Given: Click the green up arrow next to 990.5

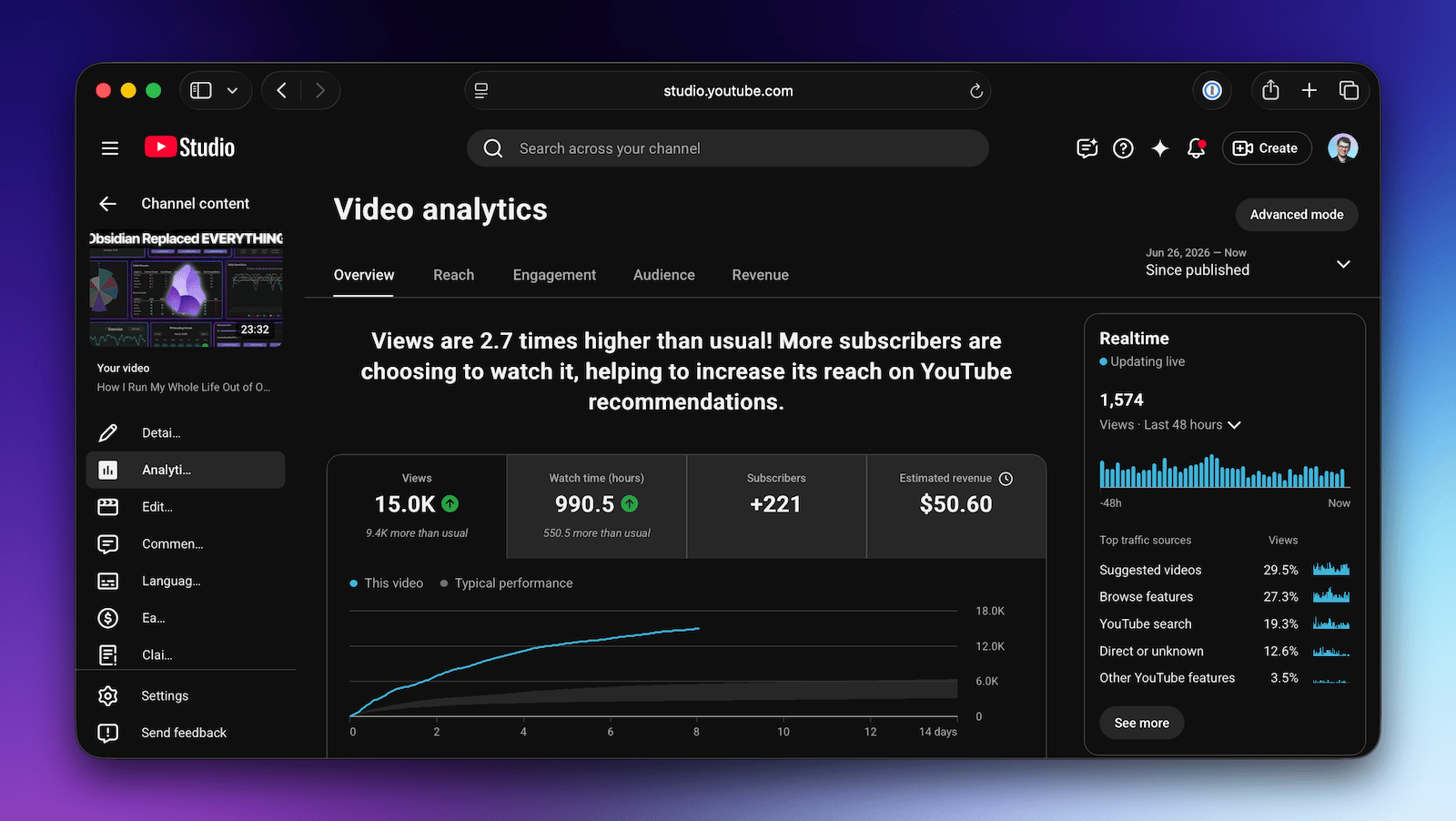Looking at the screenshot, I should tap(630, 503).
